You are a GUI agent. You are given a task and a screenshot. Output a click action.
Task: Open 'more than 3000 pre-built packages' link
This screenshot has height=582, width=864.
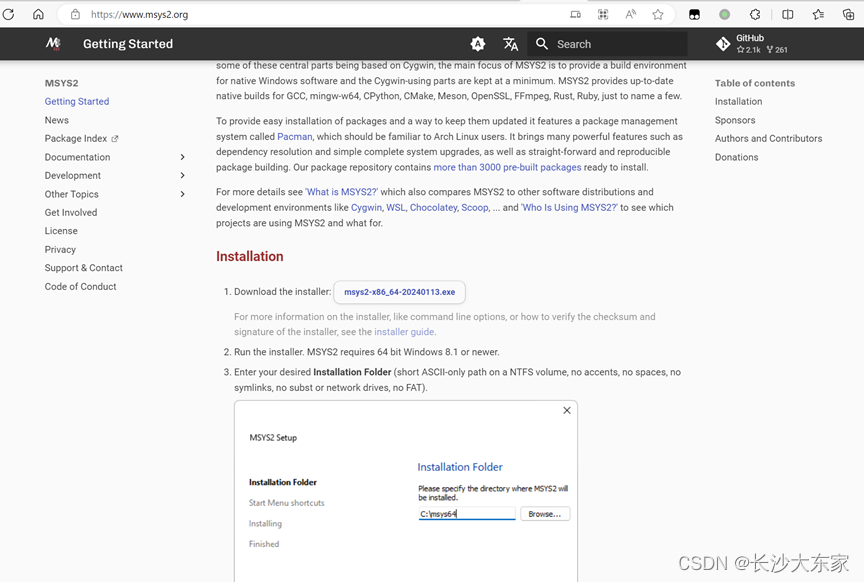tap(507, 168)
